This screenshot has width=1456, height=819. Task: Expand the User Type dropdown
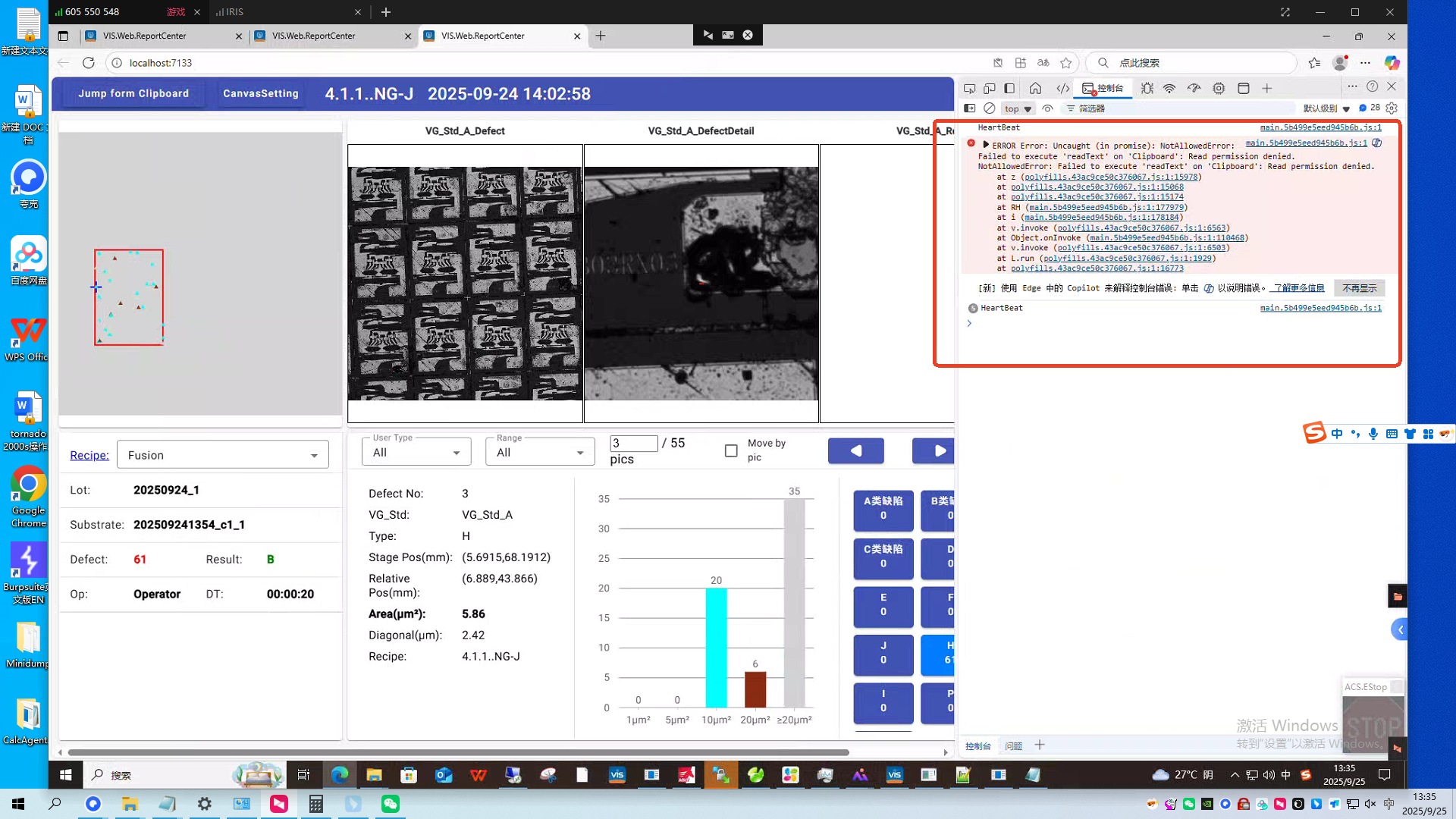[416, 452]
